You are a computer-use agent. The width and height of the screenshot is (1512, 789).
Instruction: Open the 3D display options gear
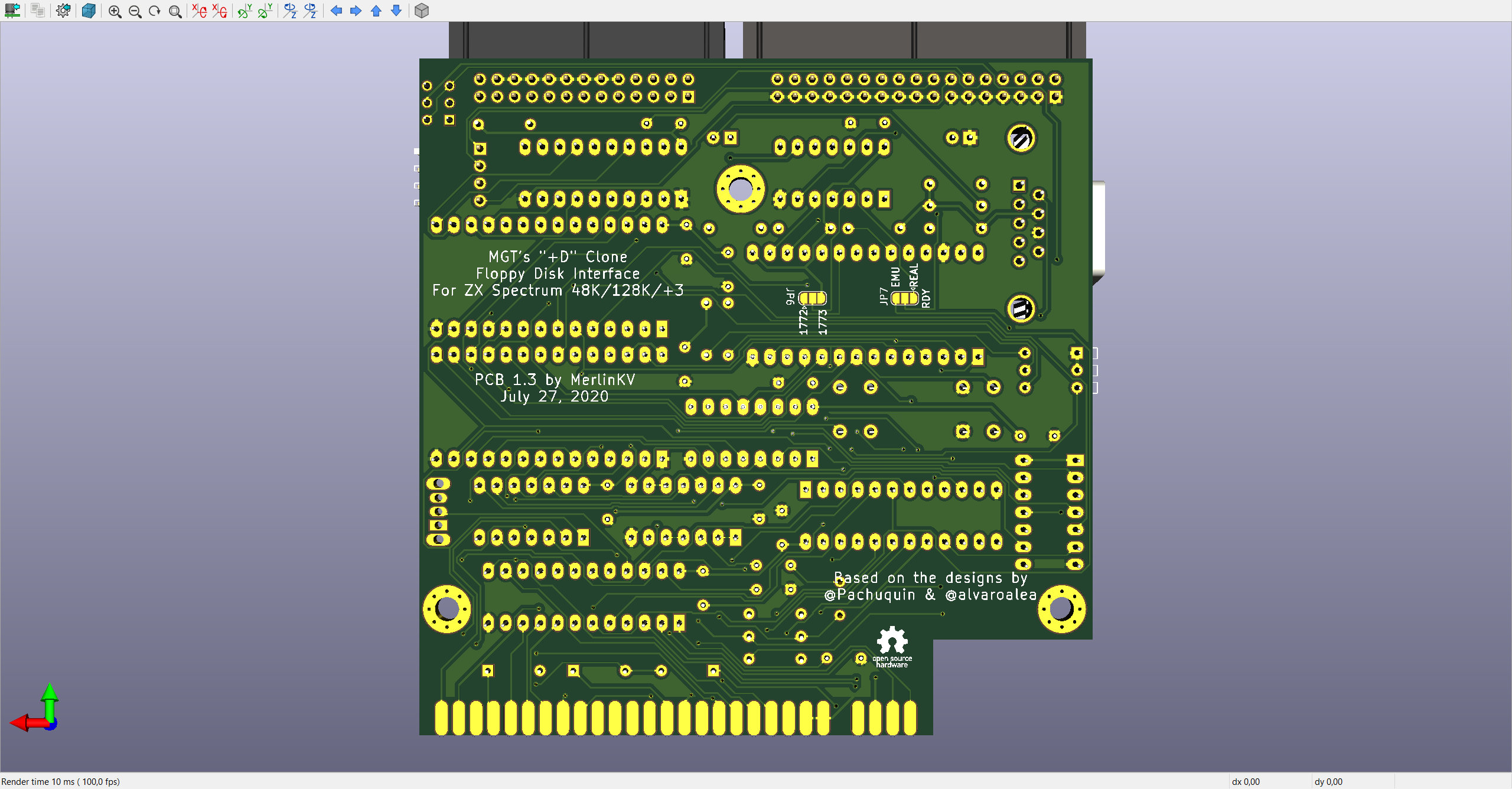(x=63, y=11)
